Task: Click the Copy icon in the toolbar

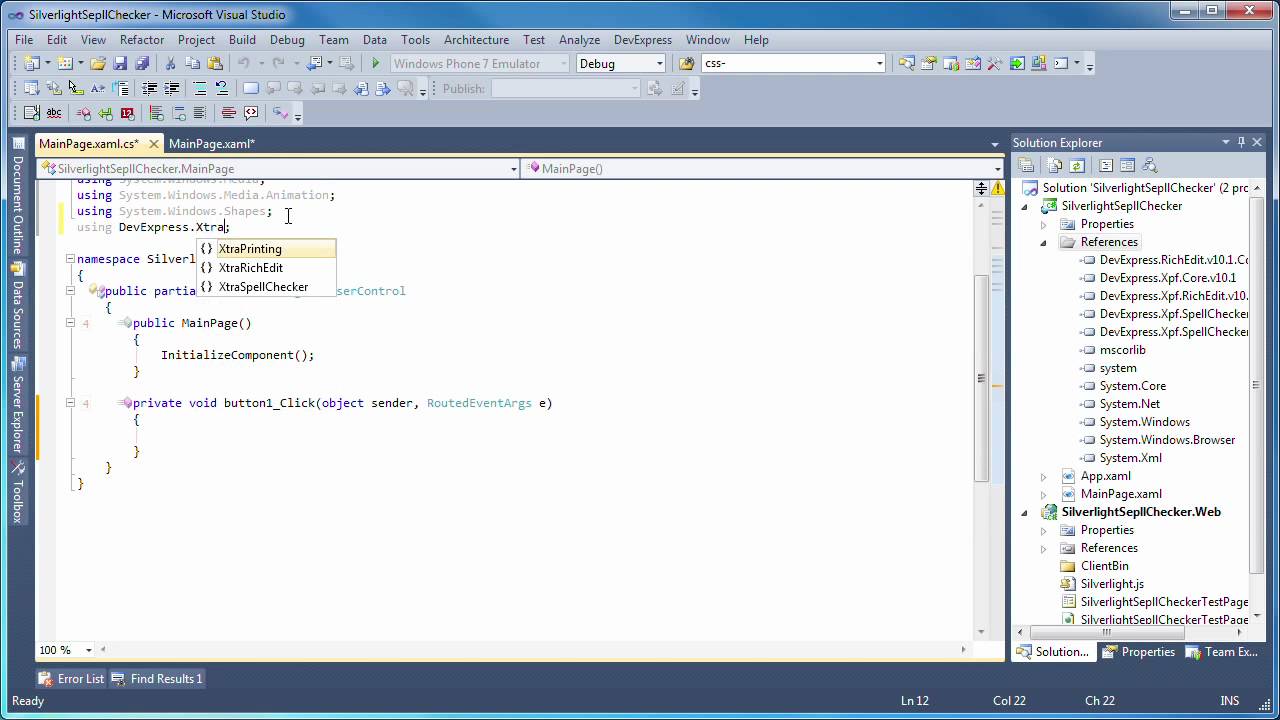Action: (193, 63)
